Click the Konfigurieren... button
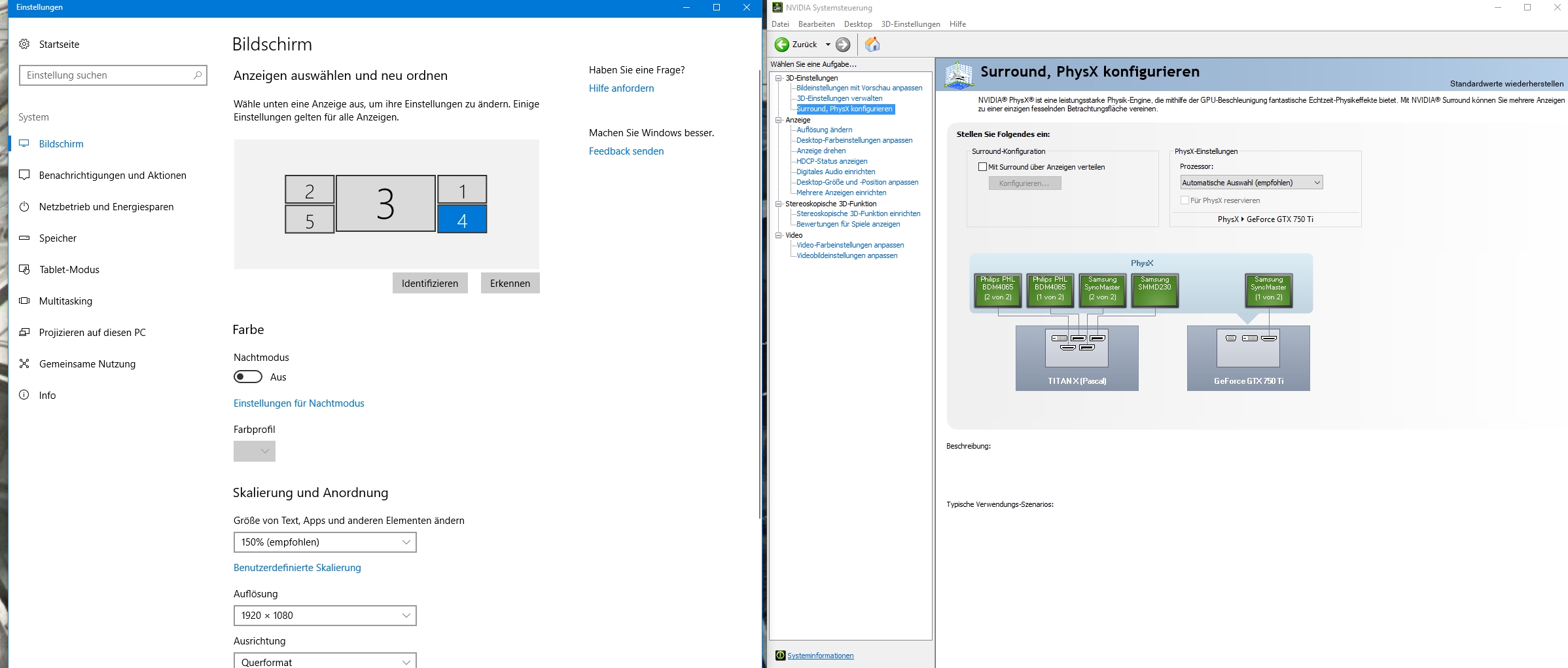 pos(1025,183)
